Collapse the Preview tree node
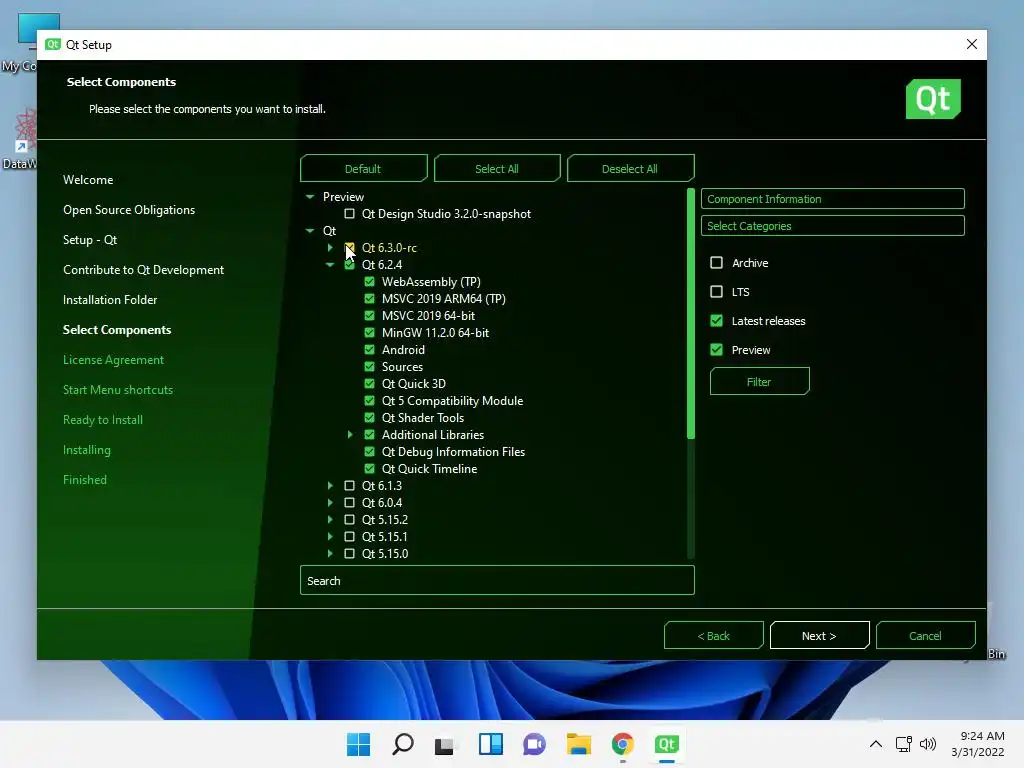1024x768 pixels. [310, 197]
